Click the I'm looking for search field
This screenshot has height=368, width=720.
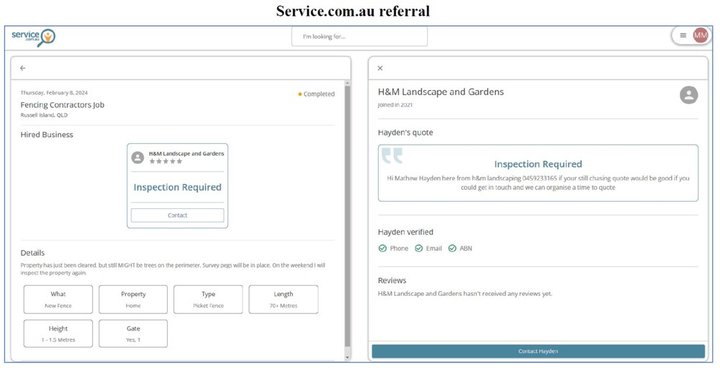359,37
